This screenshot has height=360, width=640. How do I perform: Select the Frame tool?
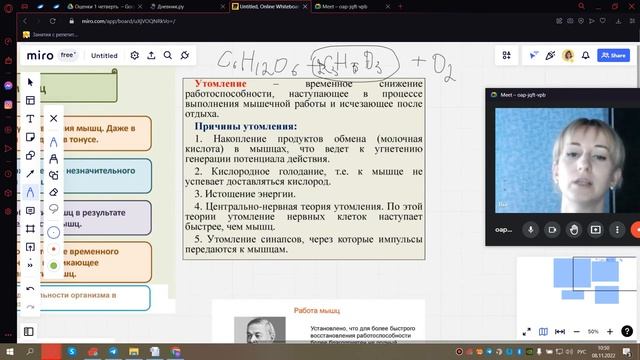pyautogui.click(x=30, y=229)
